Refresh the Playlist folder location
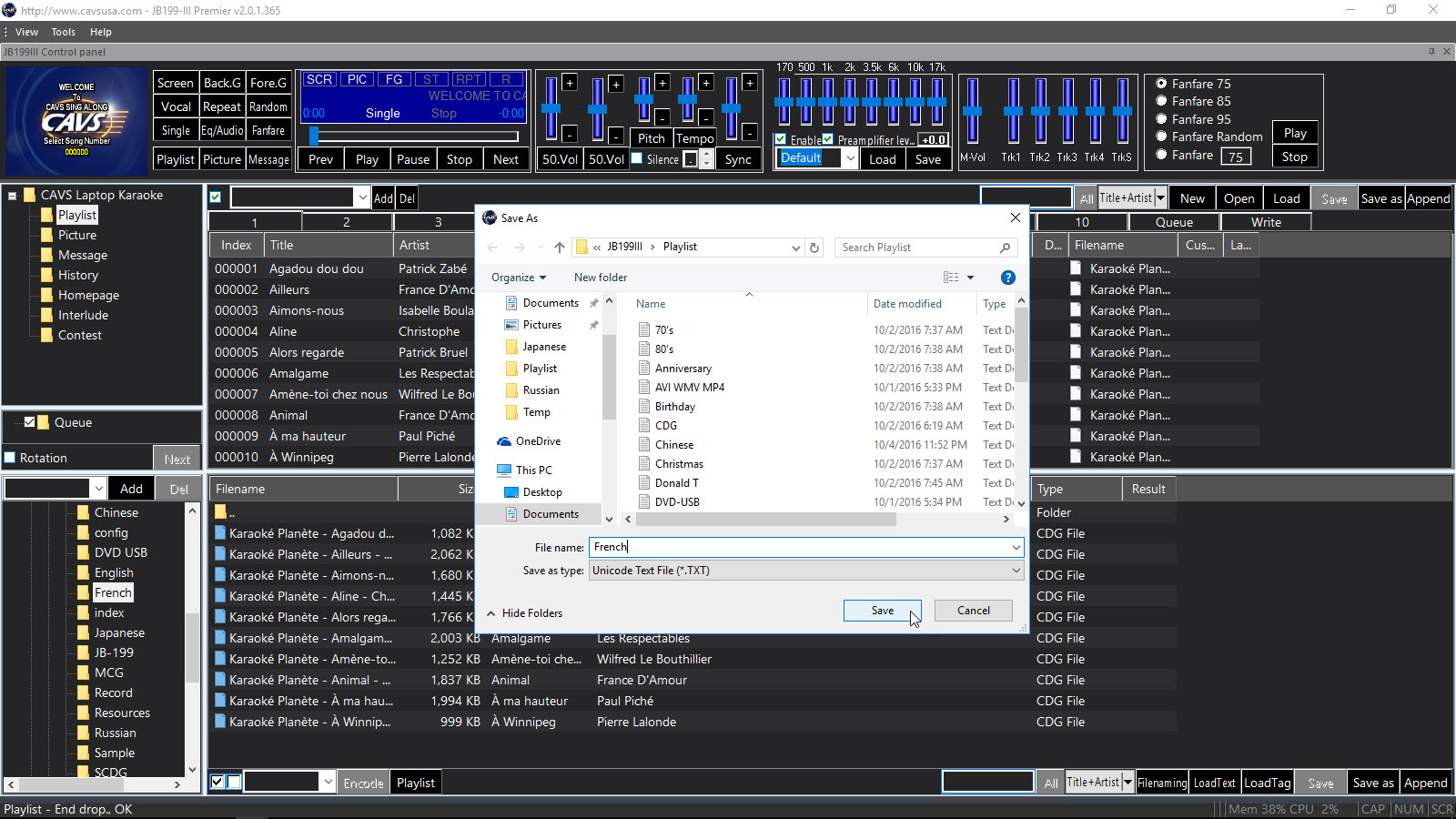 814,248
